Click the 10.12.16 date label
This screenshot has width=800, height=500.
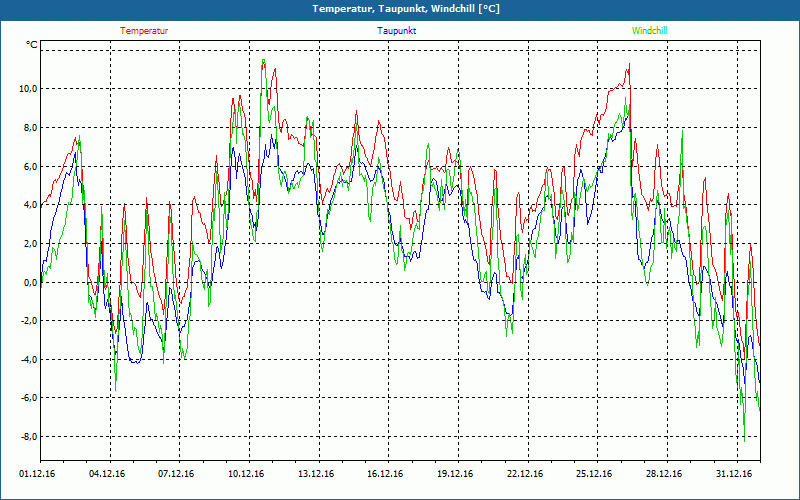click(x=246, y=474)
